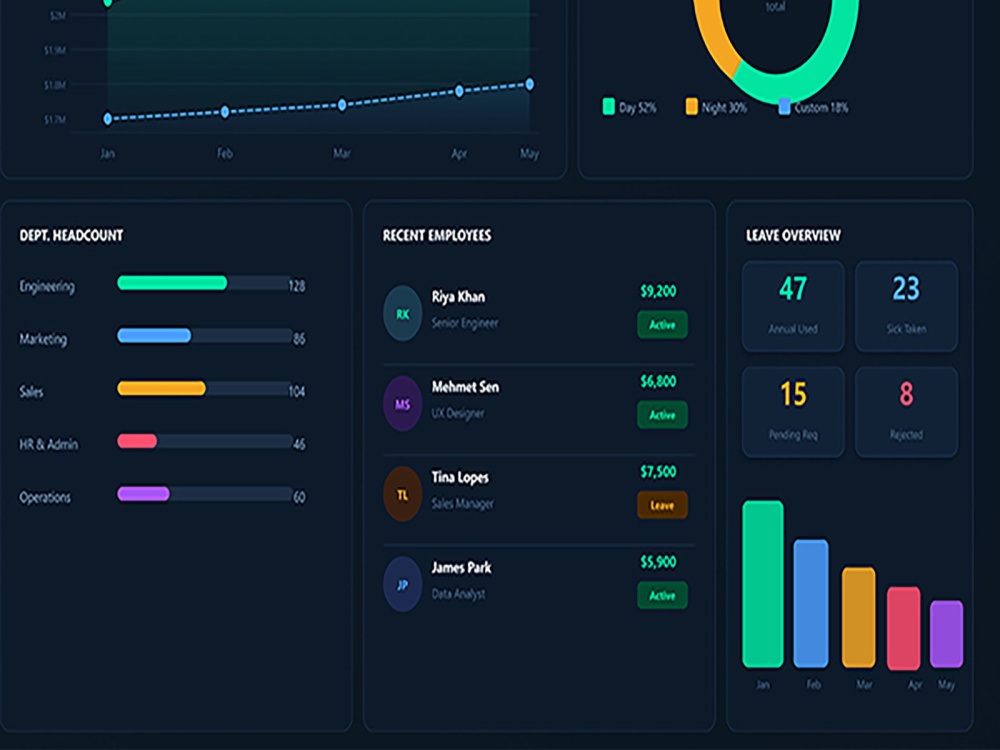Click the $5,900 salary value
This screenshot has height=750, width=1000.
click(x=658, y=562)
